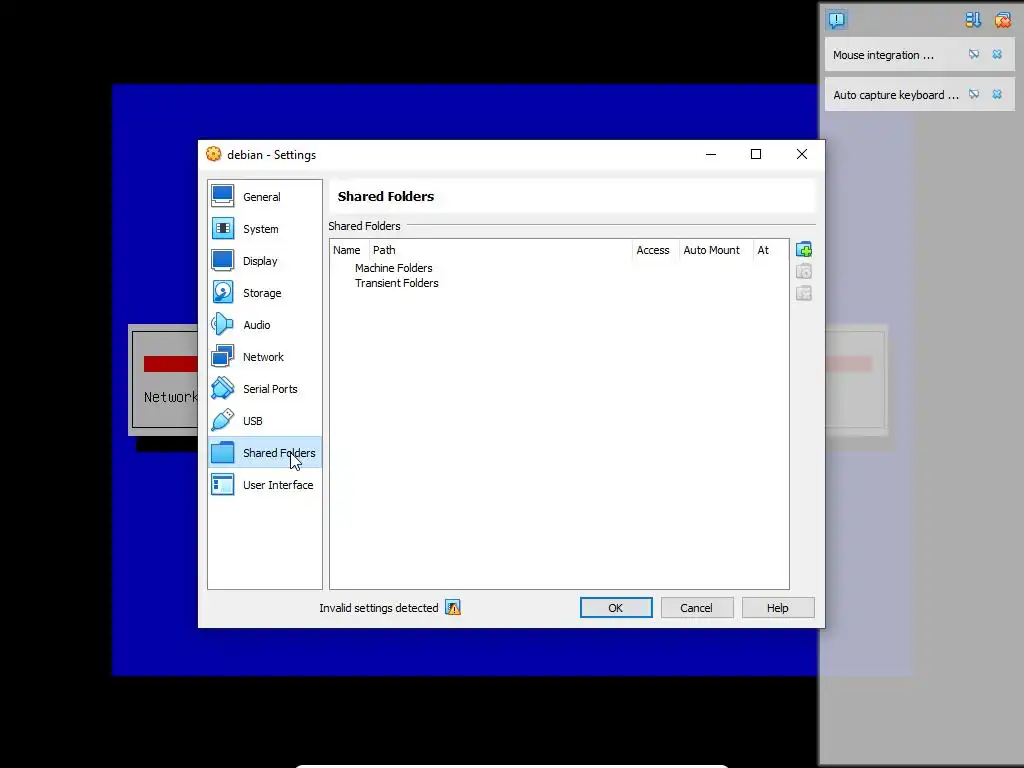Click the invalid settings warning icon
The image size is (1024, 768).
click(x=453, y=607)
